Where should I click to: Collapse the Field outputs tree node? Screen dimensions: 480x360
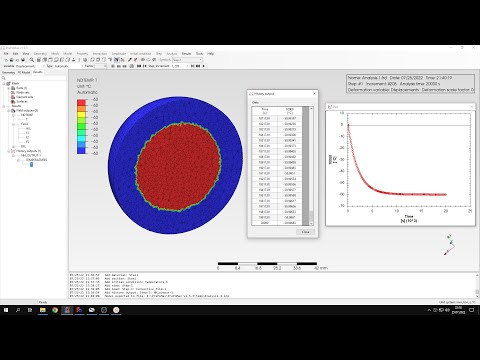pos(9,110)
